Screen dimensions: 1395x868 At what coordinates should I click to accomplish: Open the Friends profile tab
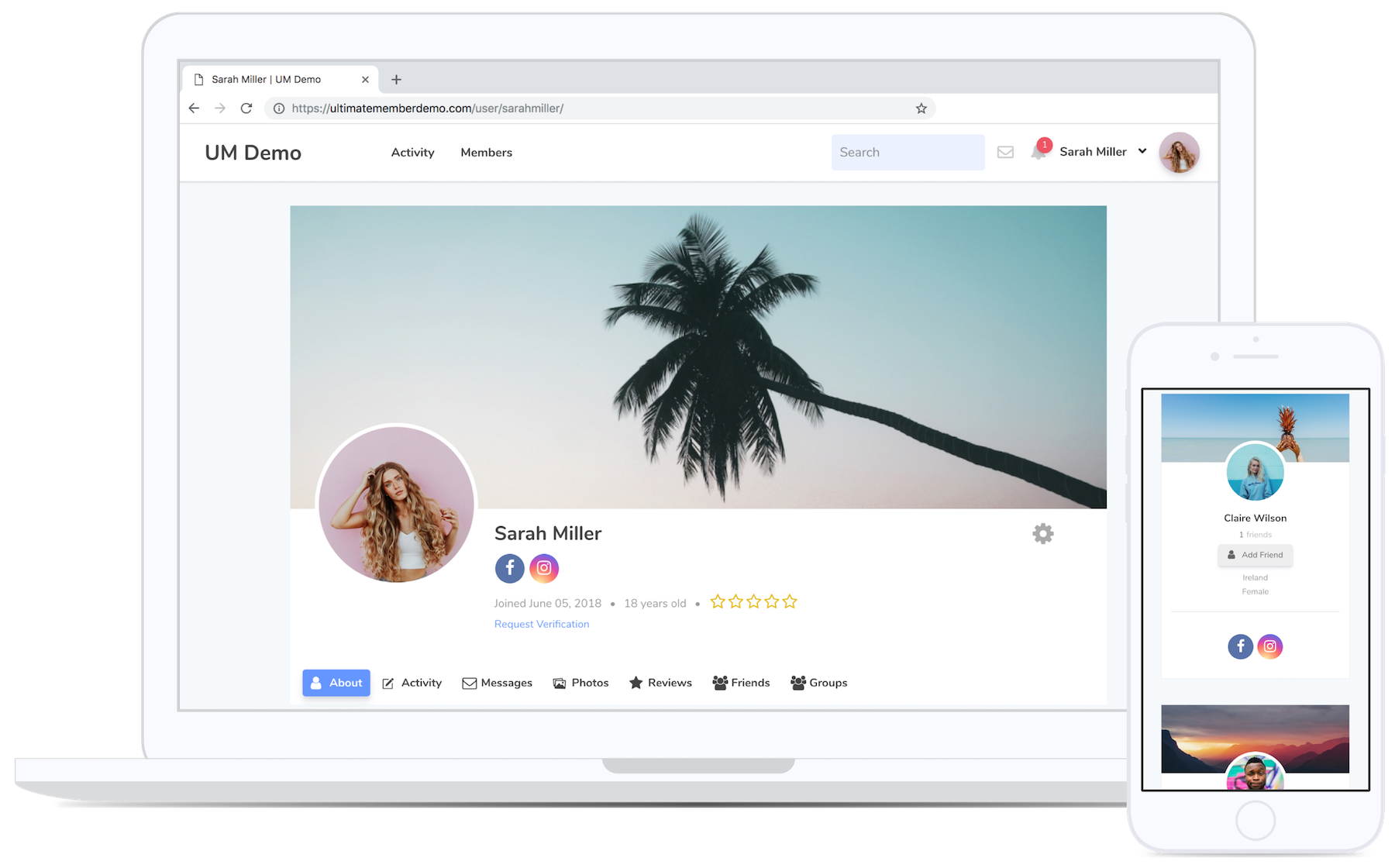[x=741, y=683]
